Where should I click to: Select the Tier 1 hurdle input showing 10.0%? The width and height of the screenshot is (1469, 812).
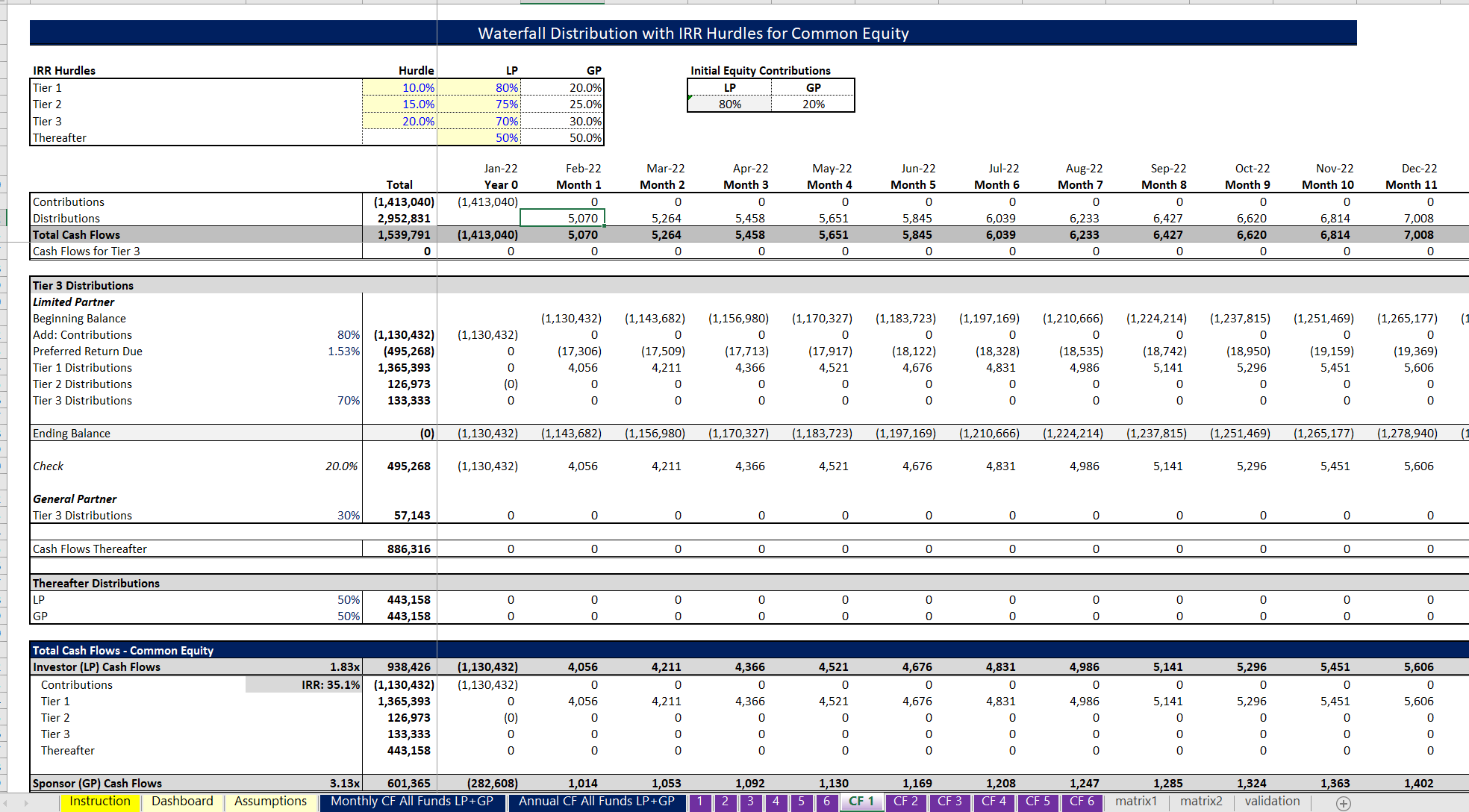399,87
